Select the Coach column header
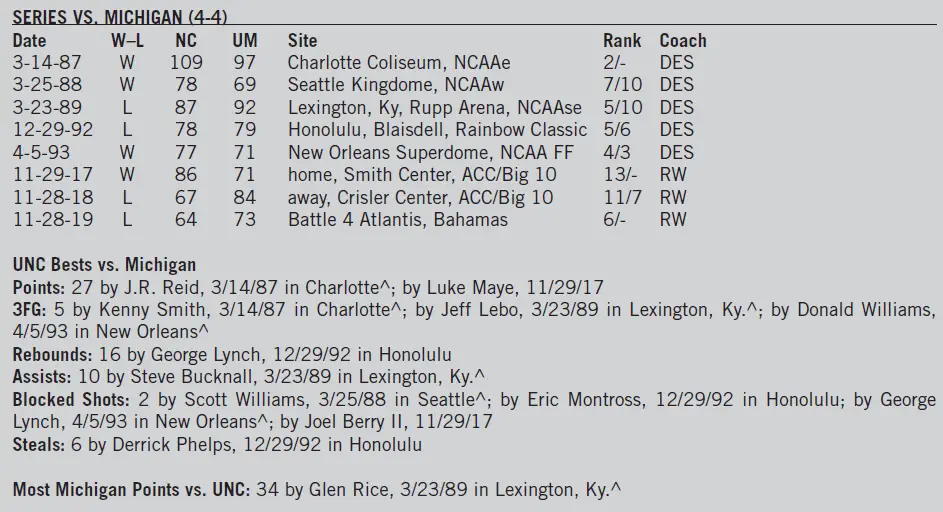This screenshot has height=512, width=943. [683, 41]
